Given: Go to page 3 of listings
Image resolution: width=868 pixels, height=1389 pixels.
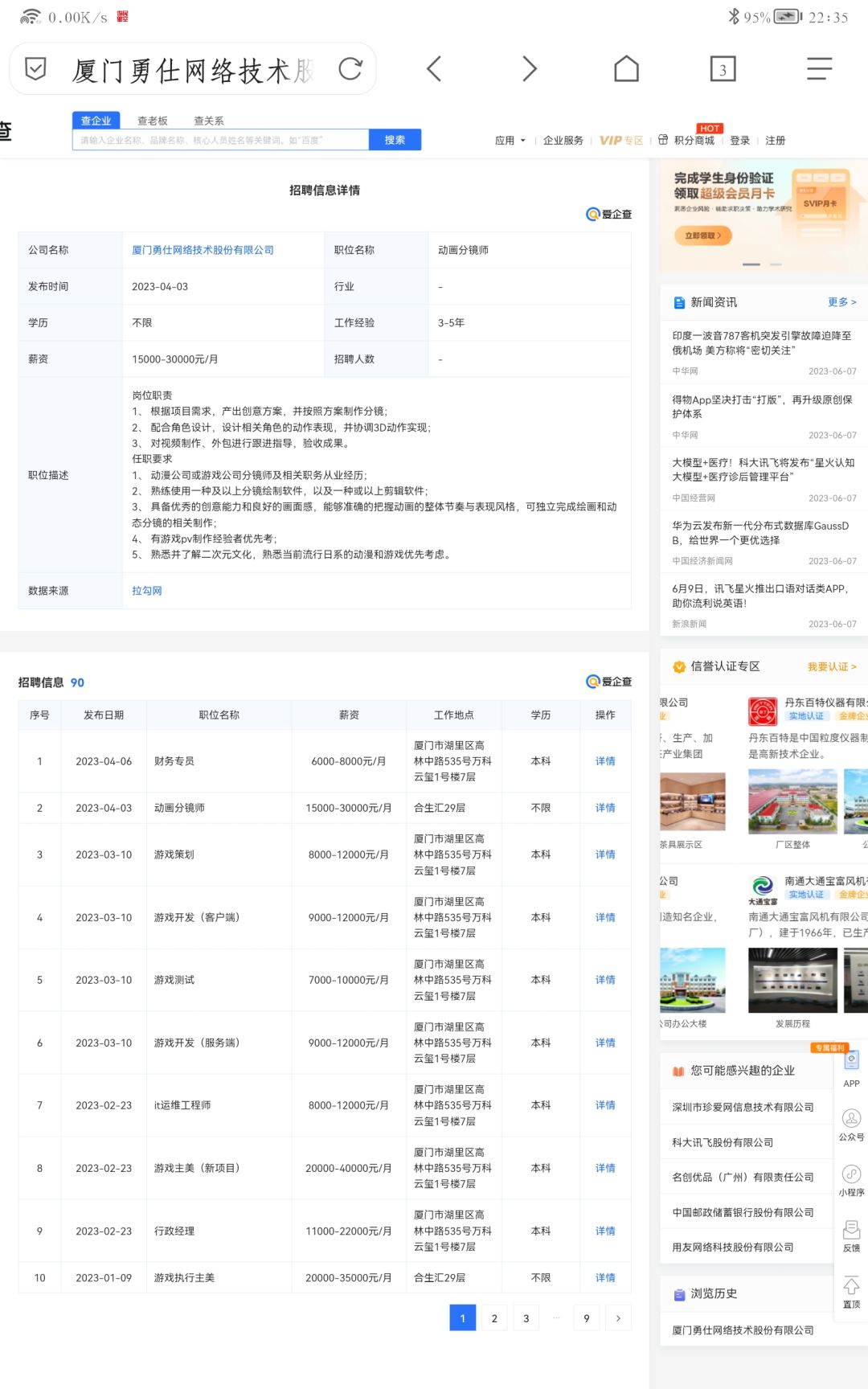Looking at the screenshot, I should [526, 1318].
